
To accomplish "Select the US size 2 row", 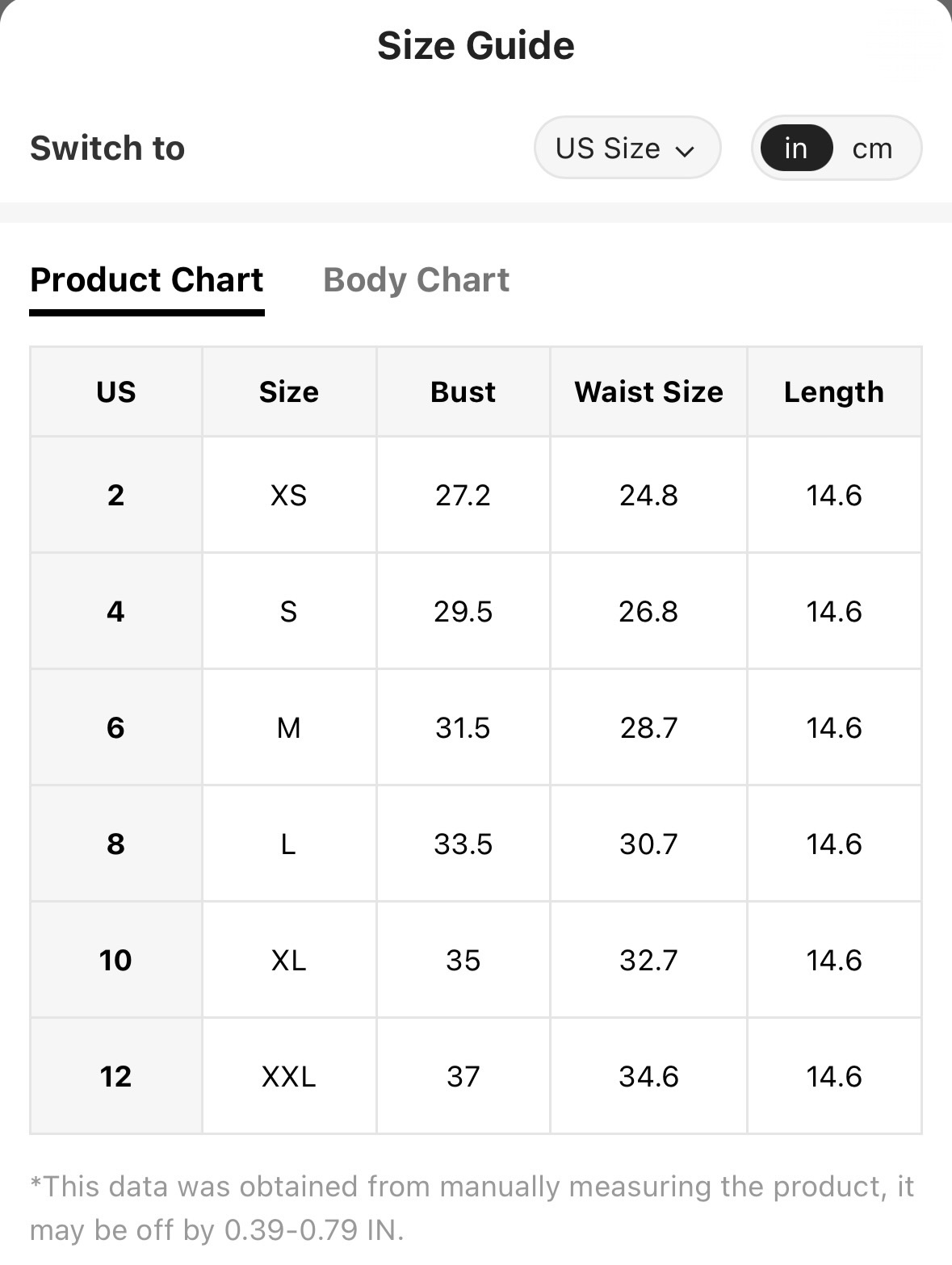I will click(476, 495).
